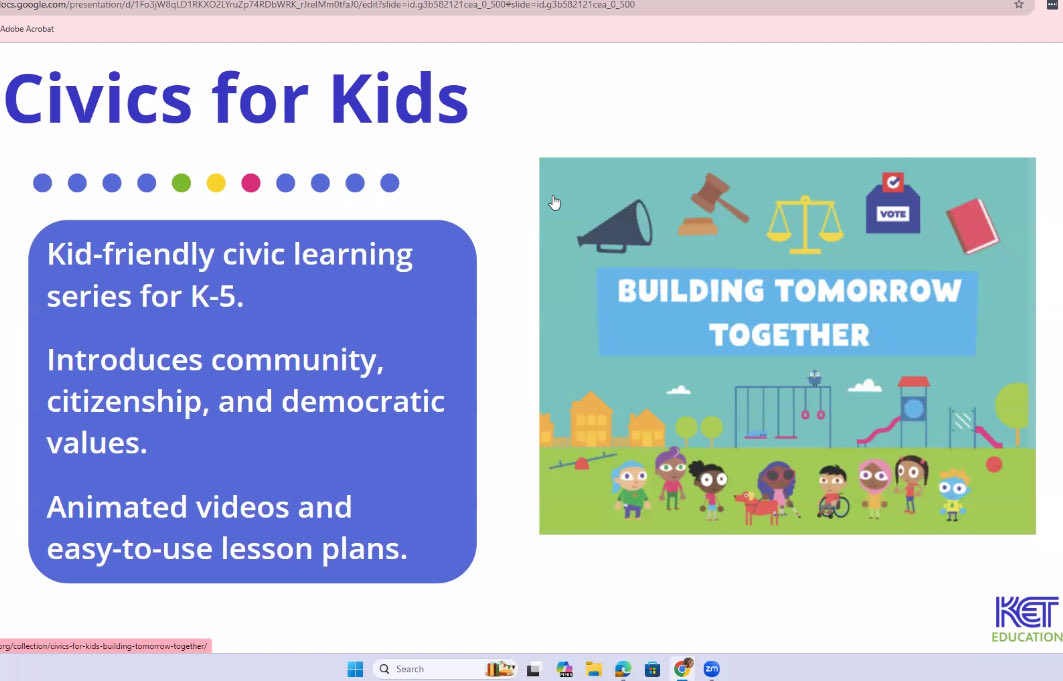The height and width of the screenshot is (681, 1063).
Task: Click the green dot in the dot row
Action: click(181, 183)
